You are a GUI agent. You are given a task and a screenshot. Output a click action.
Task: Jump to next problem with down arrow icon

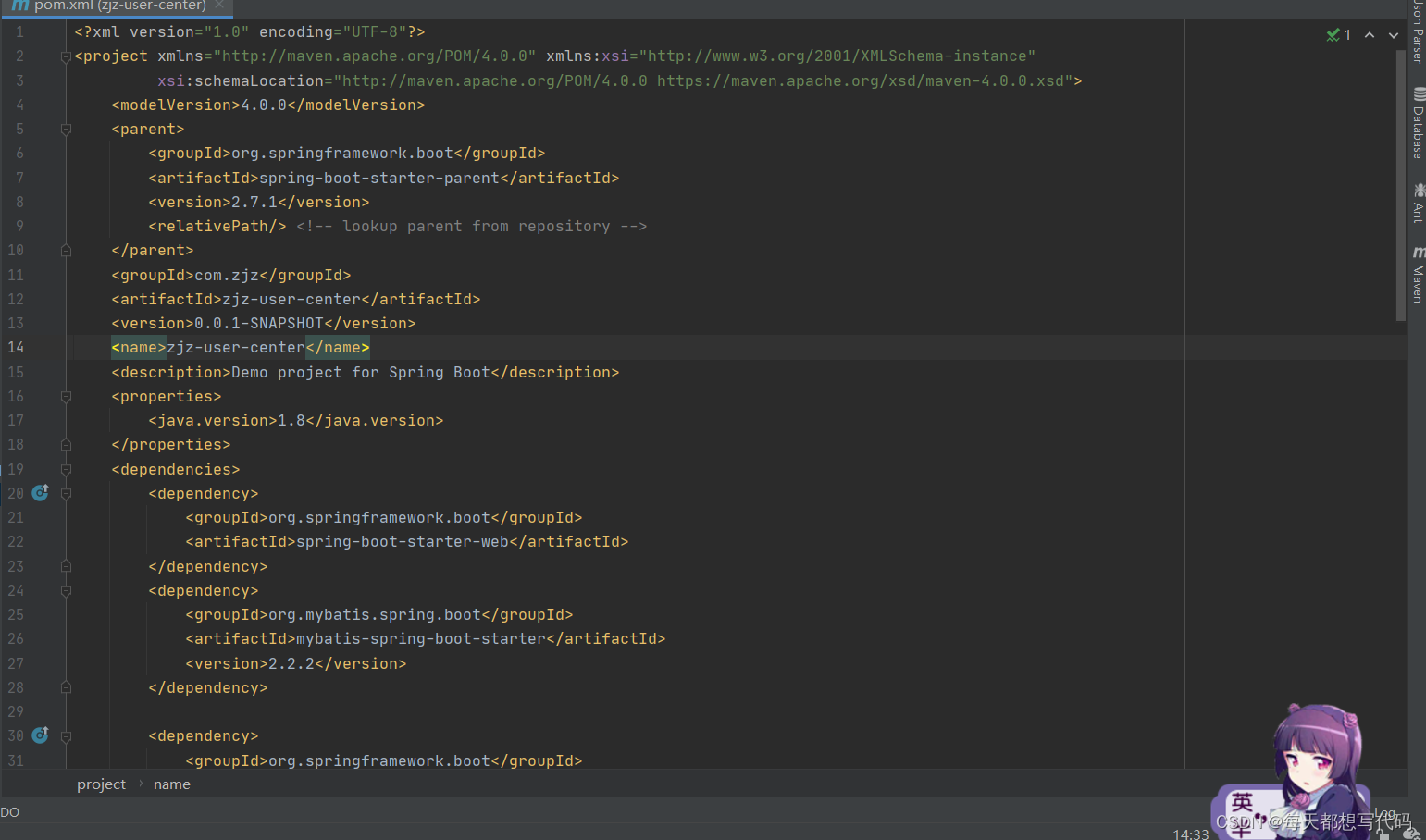pos(1393,34)
